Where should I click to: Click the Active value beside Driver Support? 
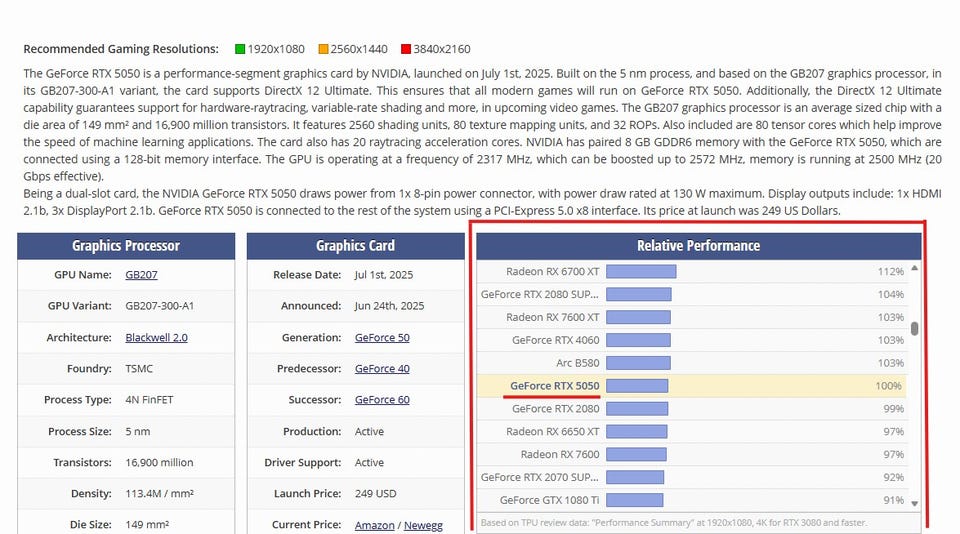369,462
